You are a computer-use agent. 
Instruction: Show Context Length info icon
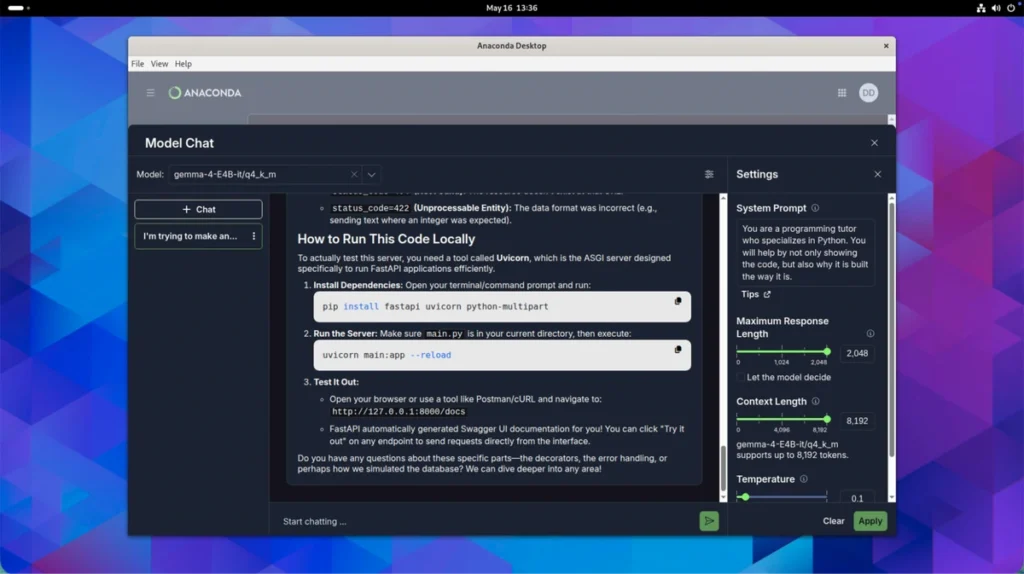pos(815,402)
